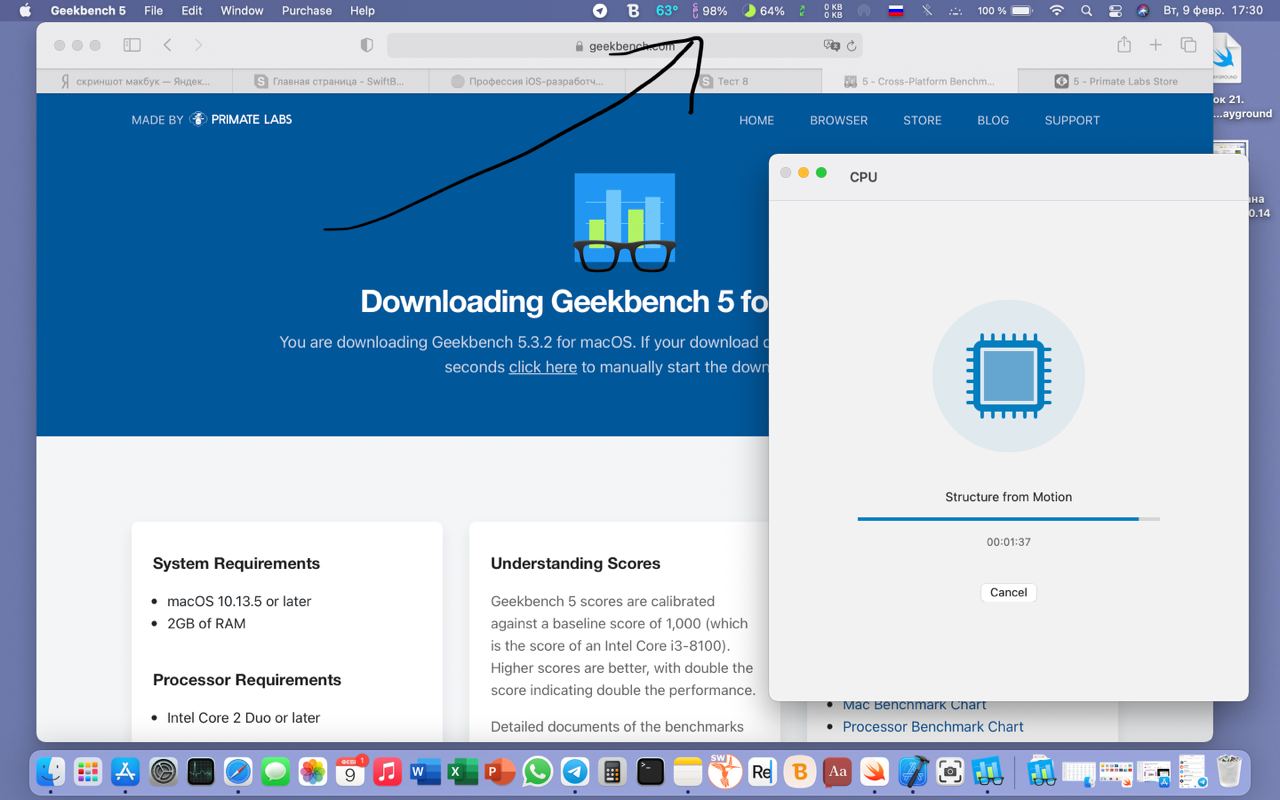Open the Purchase menu
This screenshot has width=1280, height=800.
pyautogui.click(x=307, y=10)
